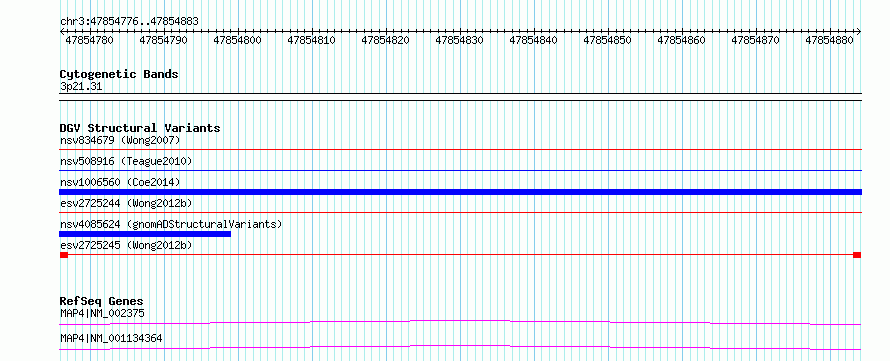
Task: Click the RefSeq Genes track title
Action: (102, 301)
